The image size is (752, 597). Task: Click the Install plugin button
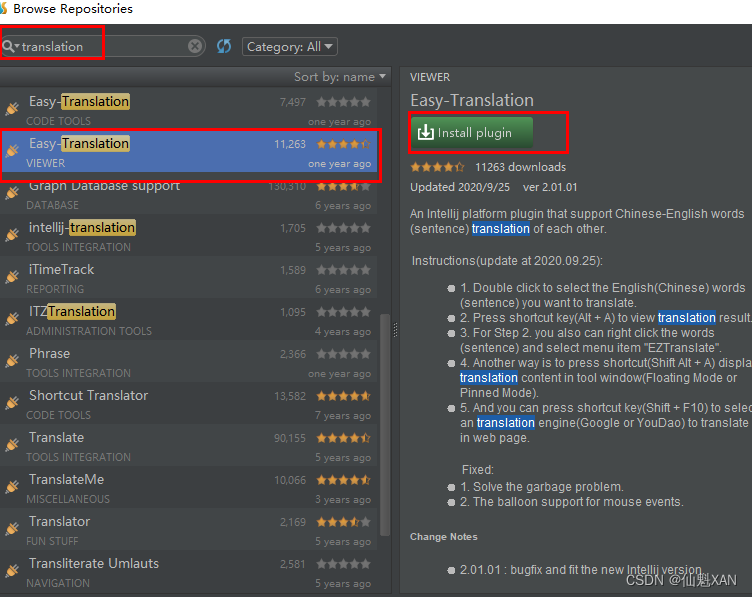pos(471,132)
